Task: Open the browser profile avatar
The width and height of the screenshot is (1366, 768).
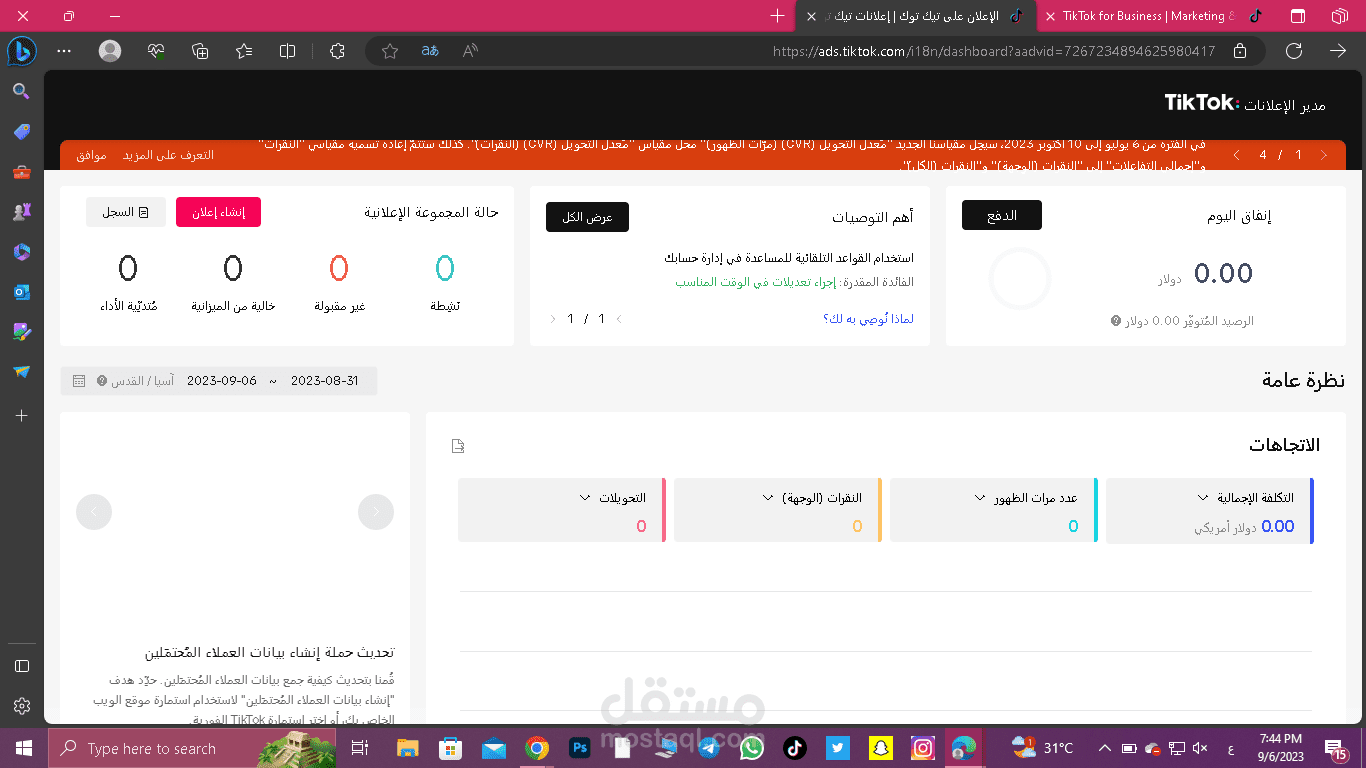Action: [110, 51]
